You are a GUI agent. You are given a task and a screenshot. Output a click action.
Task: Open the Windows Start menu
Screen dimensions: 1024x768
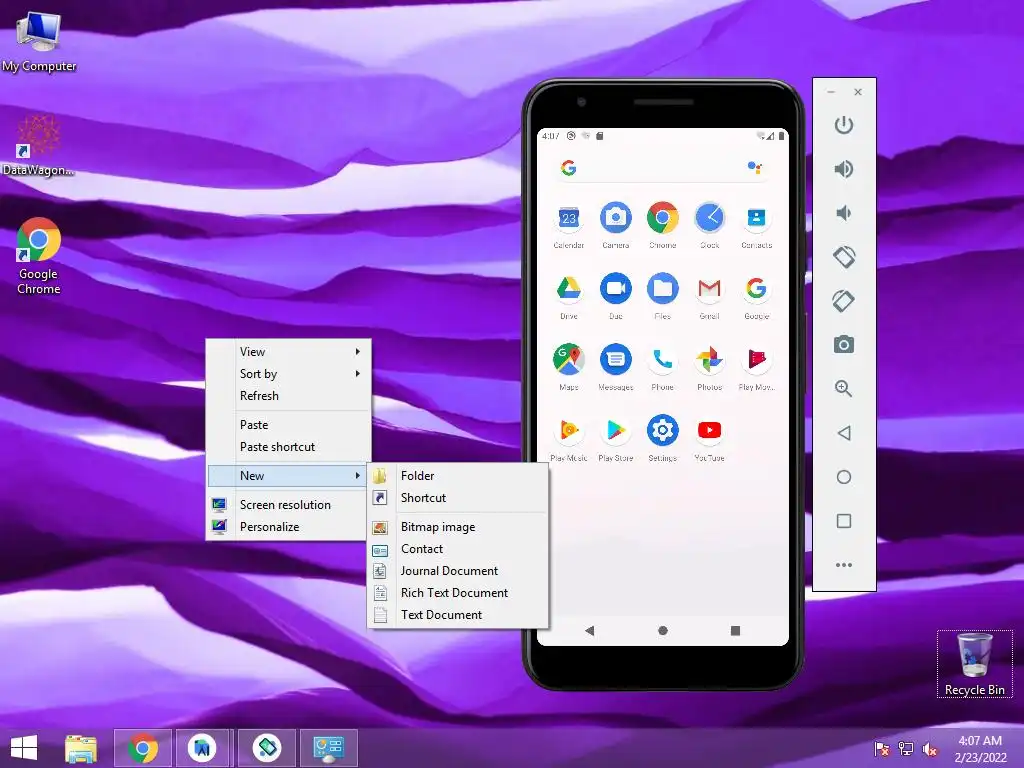[24, 748]
